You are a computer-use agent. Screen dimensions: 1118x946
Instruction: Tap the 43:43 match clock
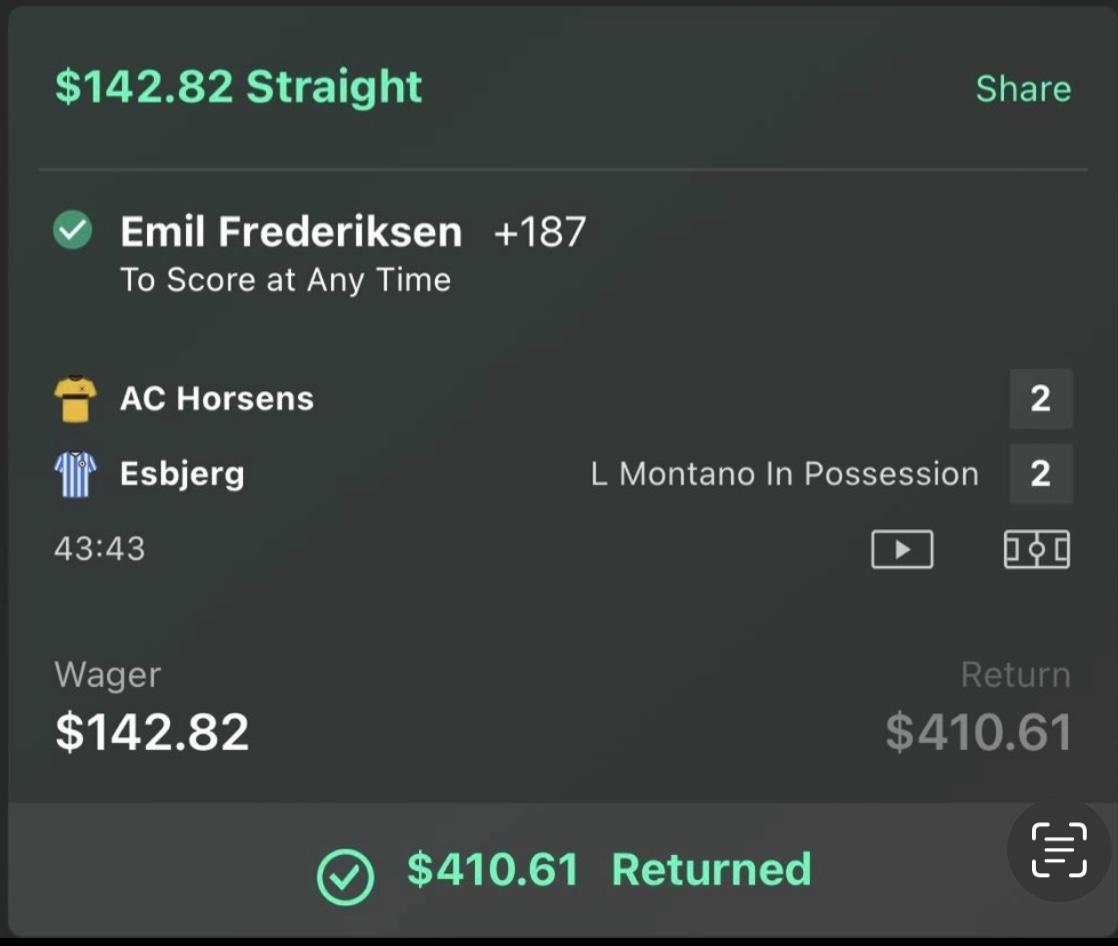pyautogui.click(x=100, y=548)
